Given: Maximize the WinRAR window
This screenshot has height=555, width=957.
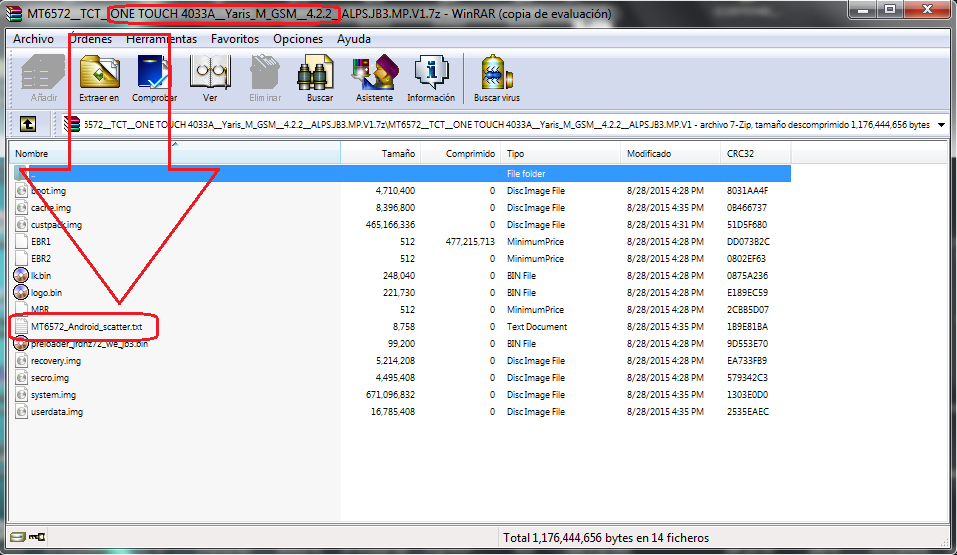Looking at the screenshot, I should pos(890,9).
